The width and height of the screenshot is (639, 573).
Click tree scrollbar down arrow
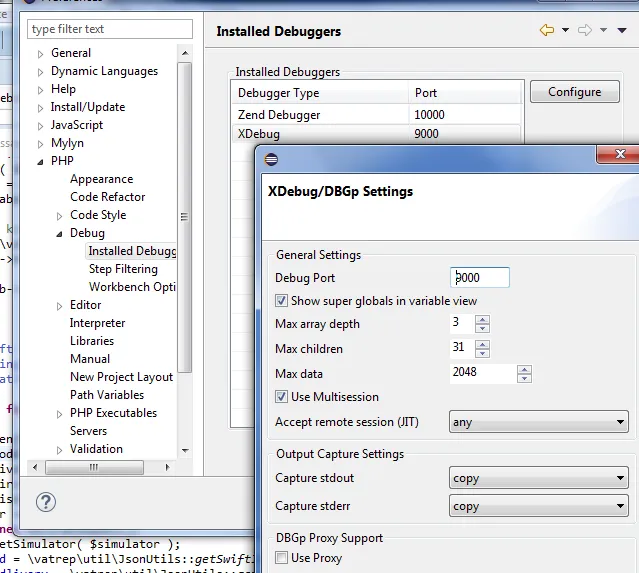(x=185, y=450)
